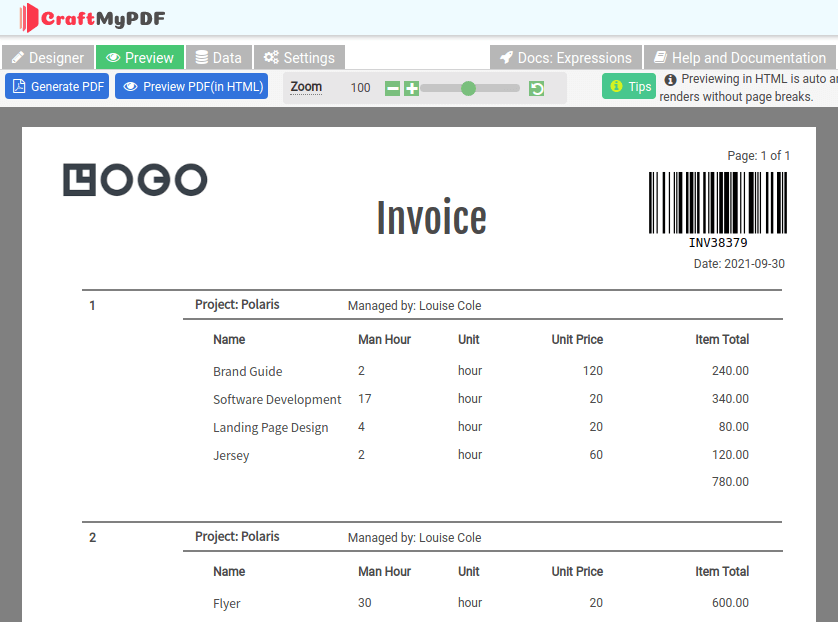Click the eye icon on Preview tab
The height and width of the screenshot is (622, 838).
[113, 57]
